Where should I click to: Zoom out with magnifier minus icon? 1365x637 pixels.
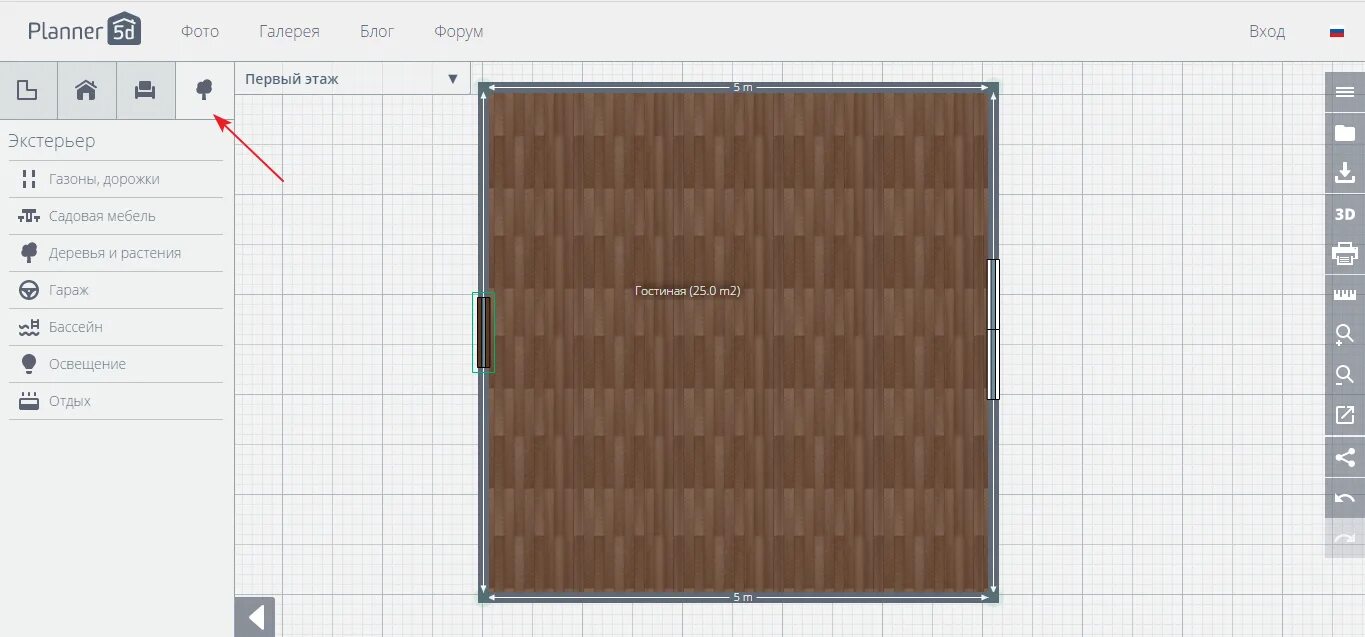click(1345, 375)
